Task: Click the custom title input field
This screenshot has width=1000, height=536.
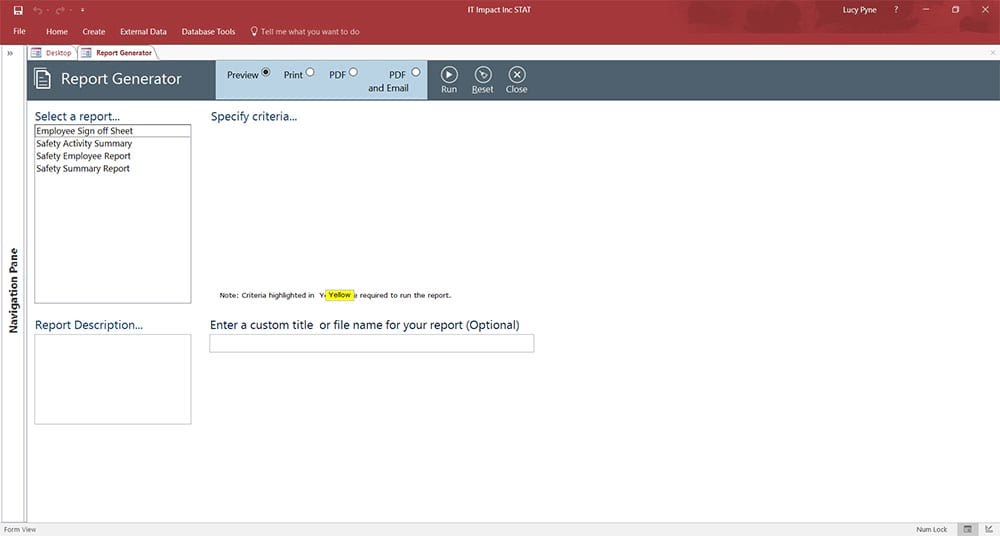Action: click(372, 343)
